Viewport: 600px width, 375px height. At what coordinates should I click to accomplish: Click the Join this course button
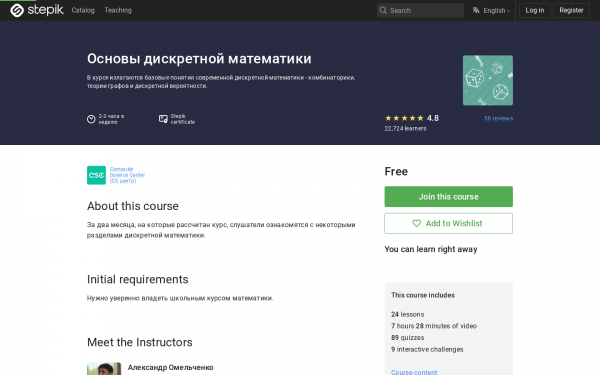[x=448, y=197]
